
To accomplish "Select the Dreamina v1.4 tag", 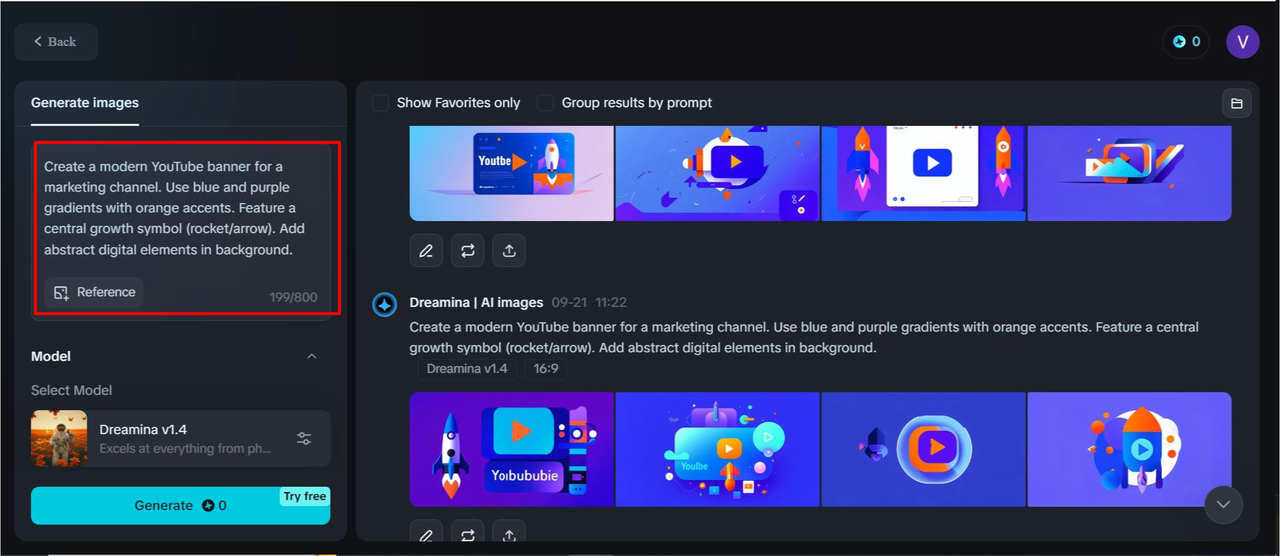I will (467, 368).
